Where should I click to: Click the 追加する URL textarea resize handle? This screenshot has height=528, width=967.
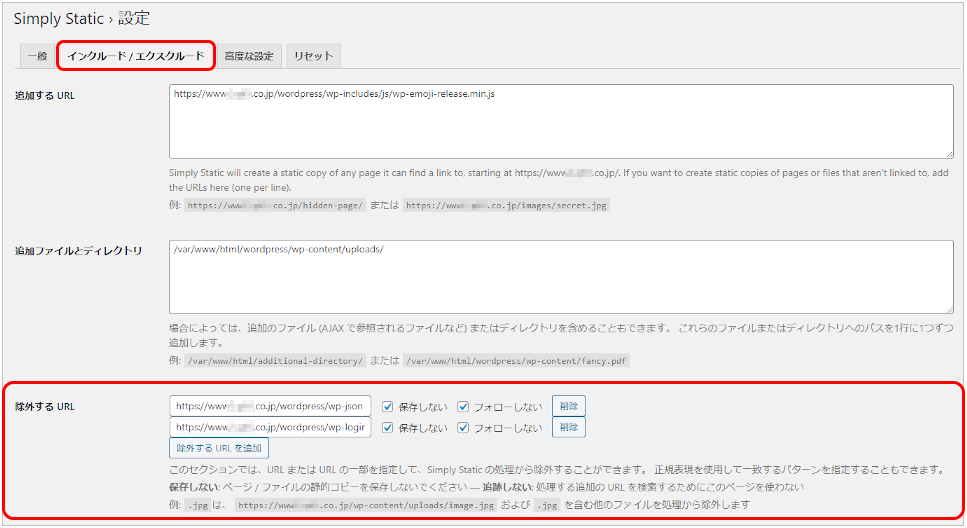pyautogui.click(x=949, y=154)
